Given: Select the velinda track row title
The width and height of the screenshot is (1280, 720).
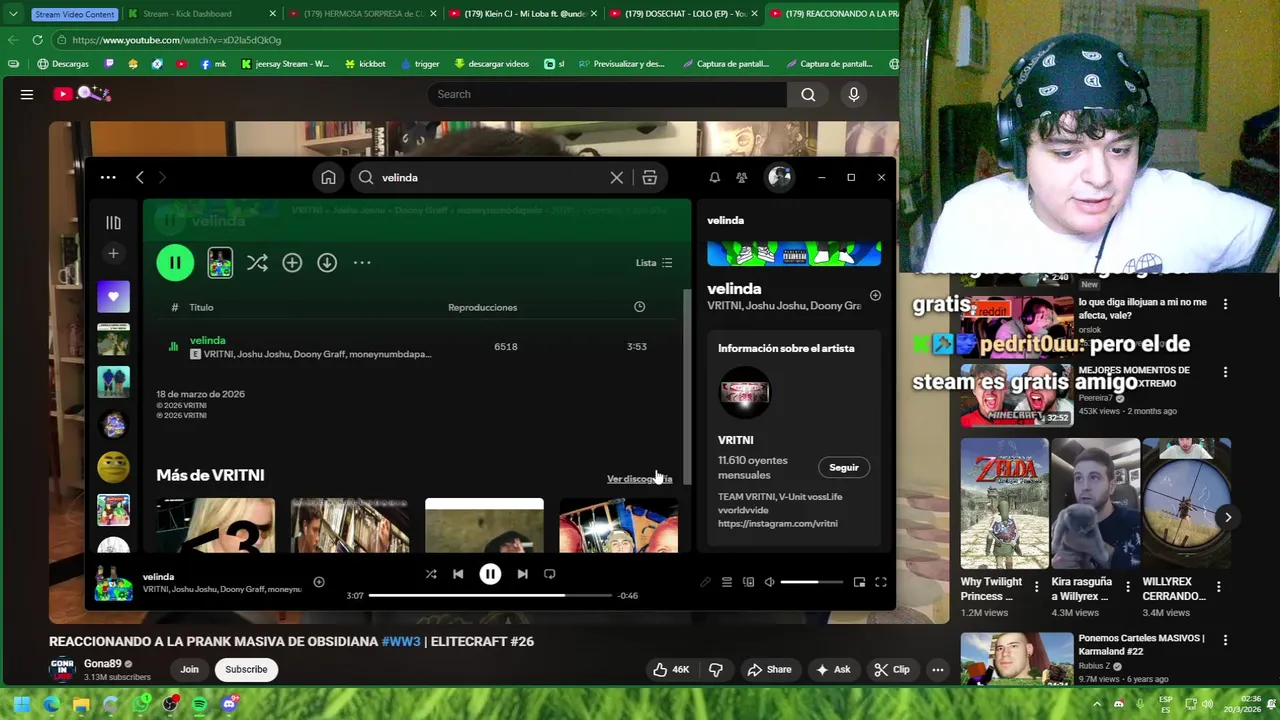Looking at the screenshot, I should [x=208, y=340].
